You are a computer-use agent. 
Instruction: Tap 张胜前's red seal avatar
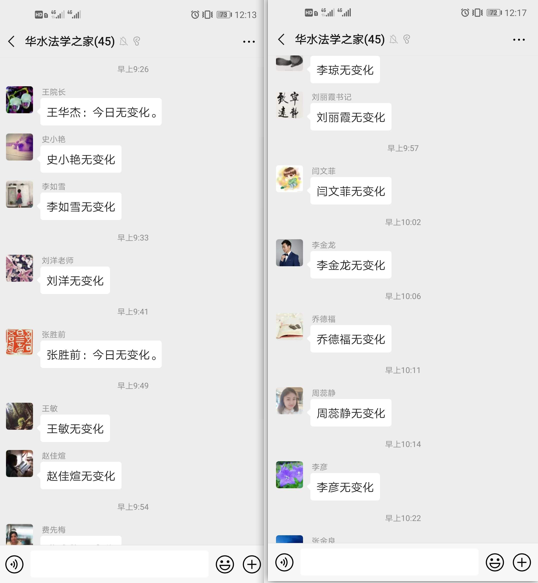[x=19, y=342]
